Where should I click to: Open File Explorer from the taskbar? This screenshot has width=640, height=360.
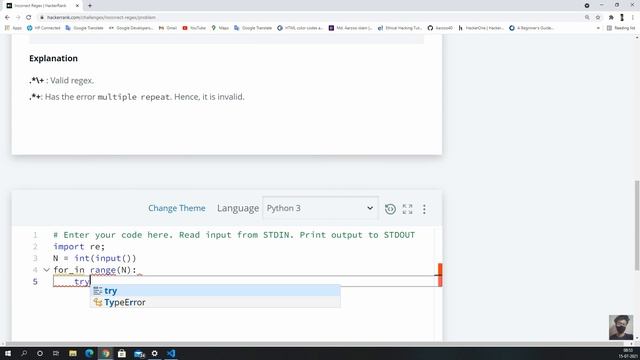73,353
